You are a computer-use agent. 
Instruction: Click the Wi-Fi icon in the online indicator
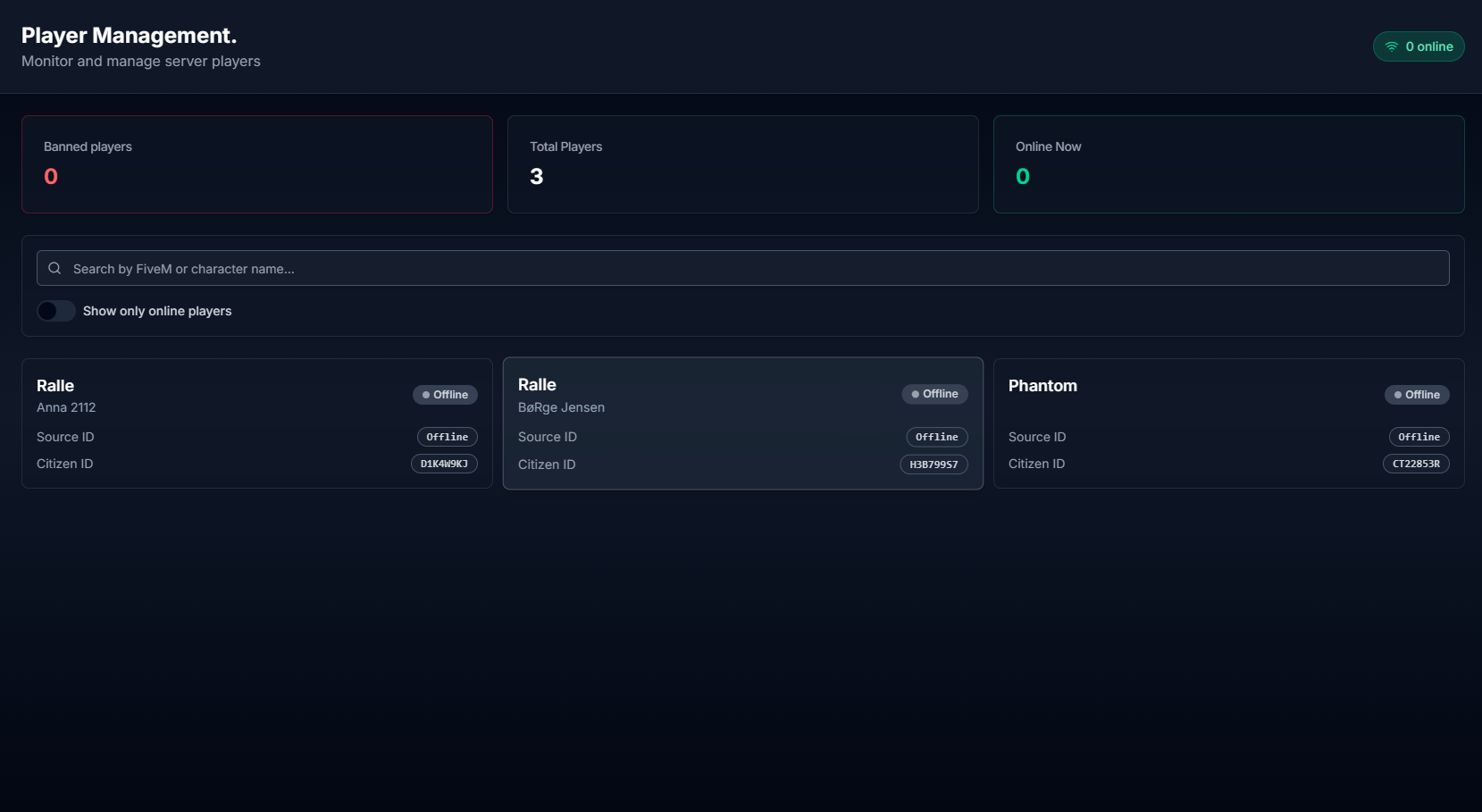tap(1391, 46)
